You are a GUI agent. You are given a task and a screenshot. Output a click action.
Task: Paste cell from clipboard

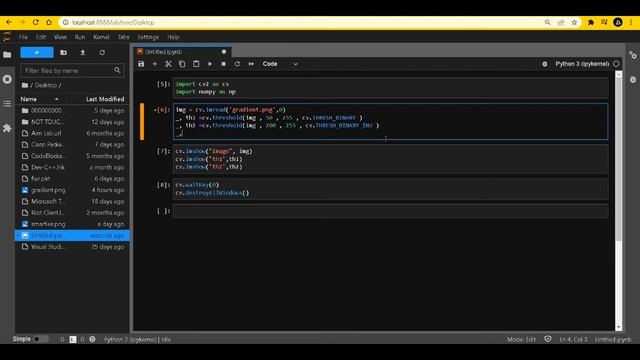[x=196, y=64]
